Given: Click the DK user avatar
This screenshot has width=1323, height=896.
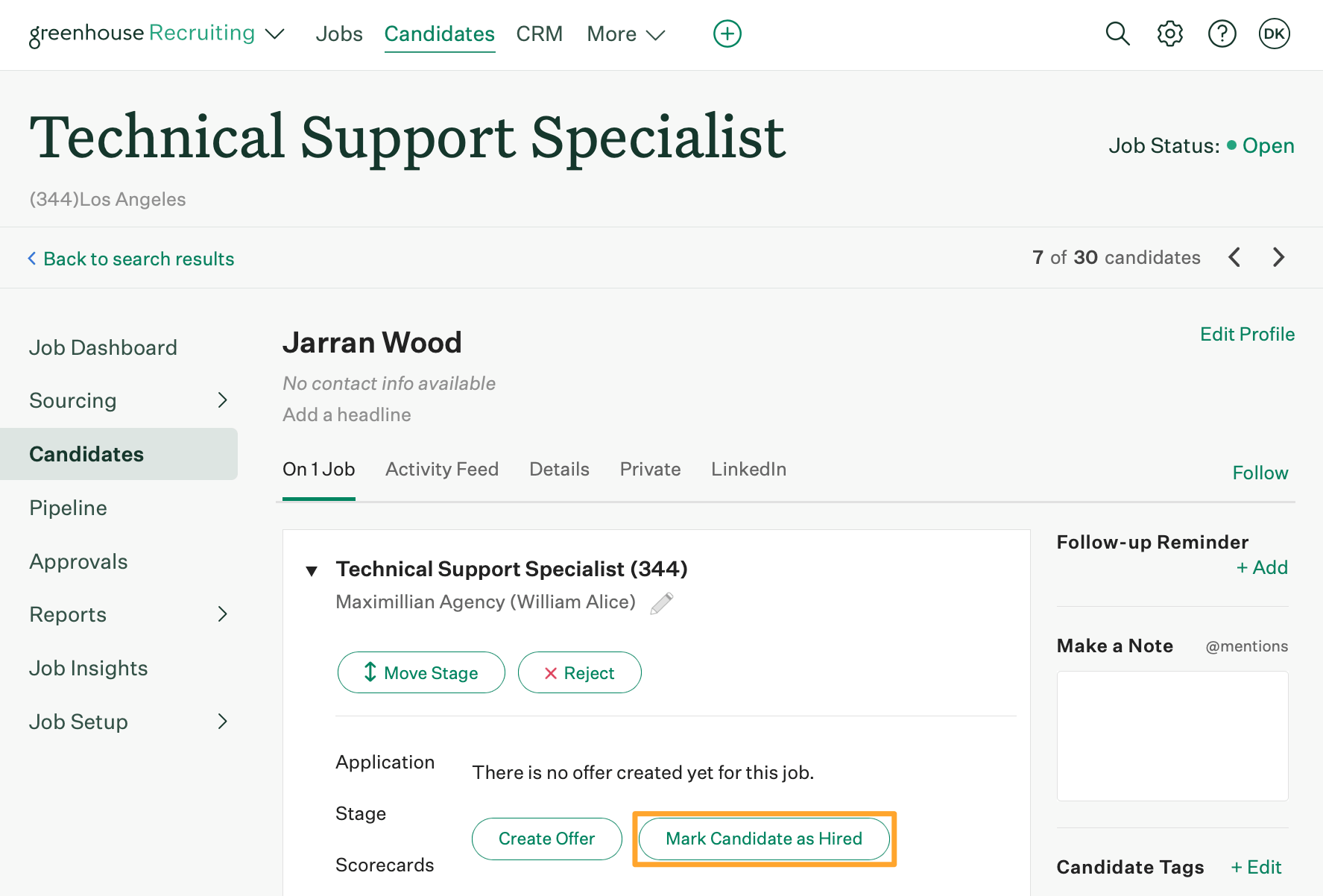Looking at the screenshot, I should click(1274, 33).
